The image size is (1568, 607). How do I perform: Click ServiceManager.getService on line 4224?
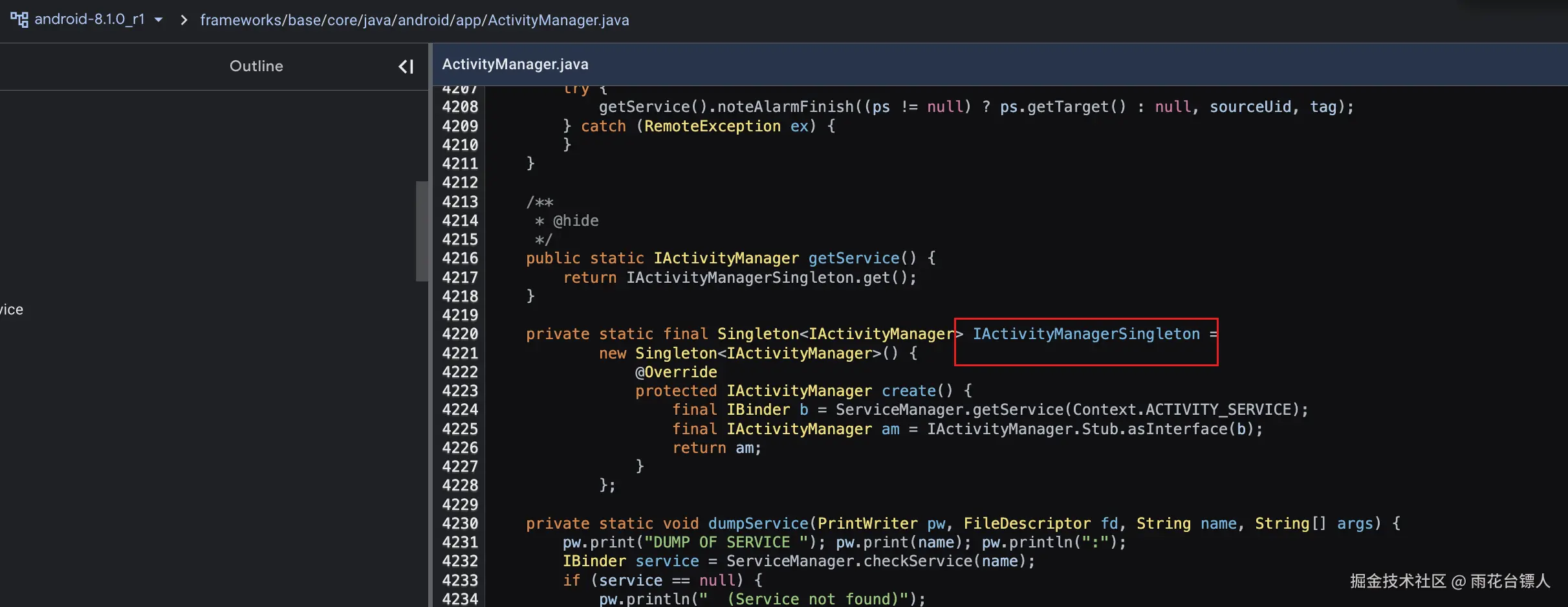[950, 410]
